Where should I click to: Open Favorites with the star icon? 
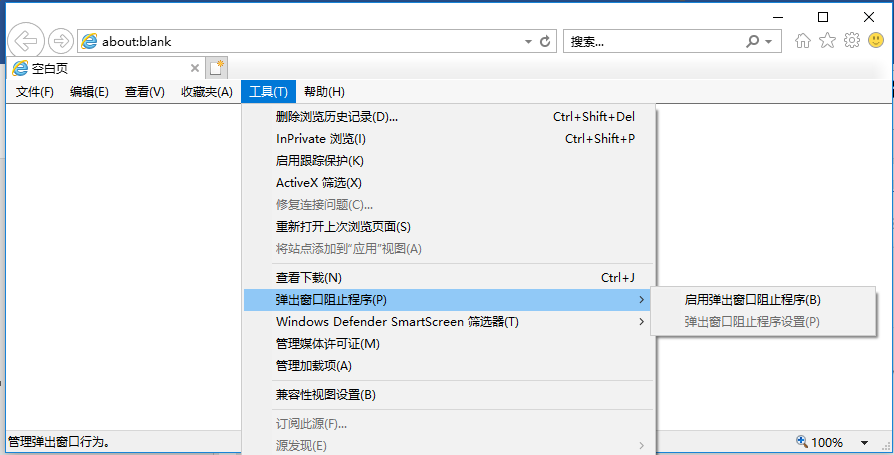tap(827, 40)
